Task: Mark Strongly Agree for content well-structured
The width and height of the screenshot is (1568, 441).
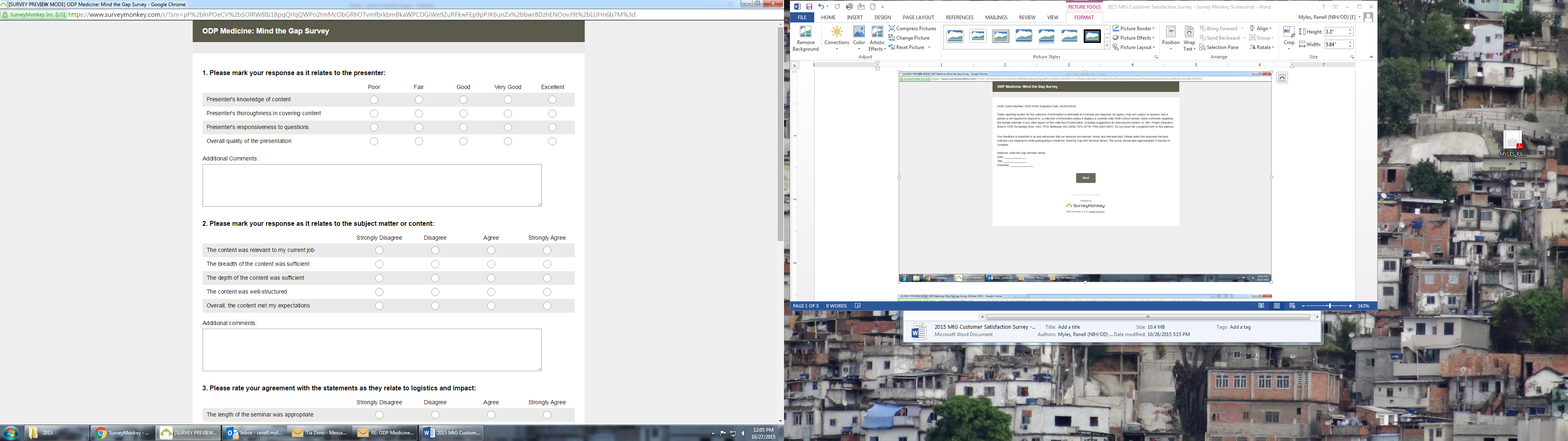Action: tap(547, 292)
